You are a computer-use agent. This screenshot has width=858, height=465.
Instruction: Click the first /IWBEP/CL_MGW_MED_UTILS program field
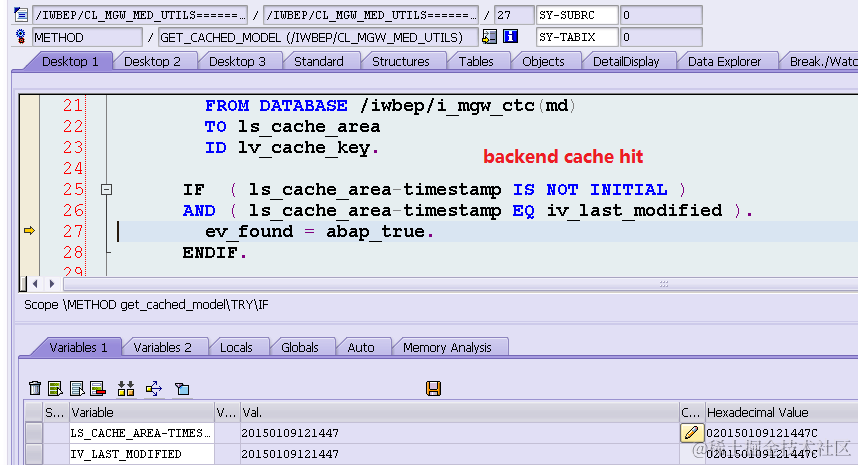click(x=140, y=15)
